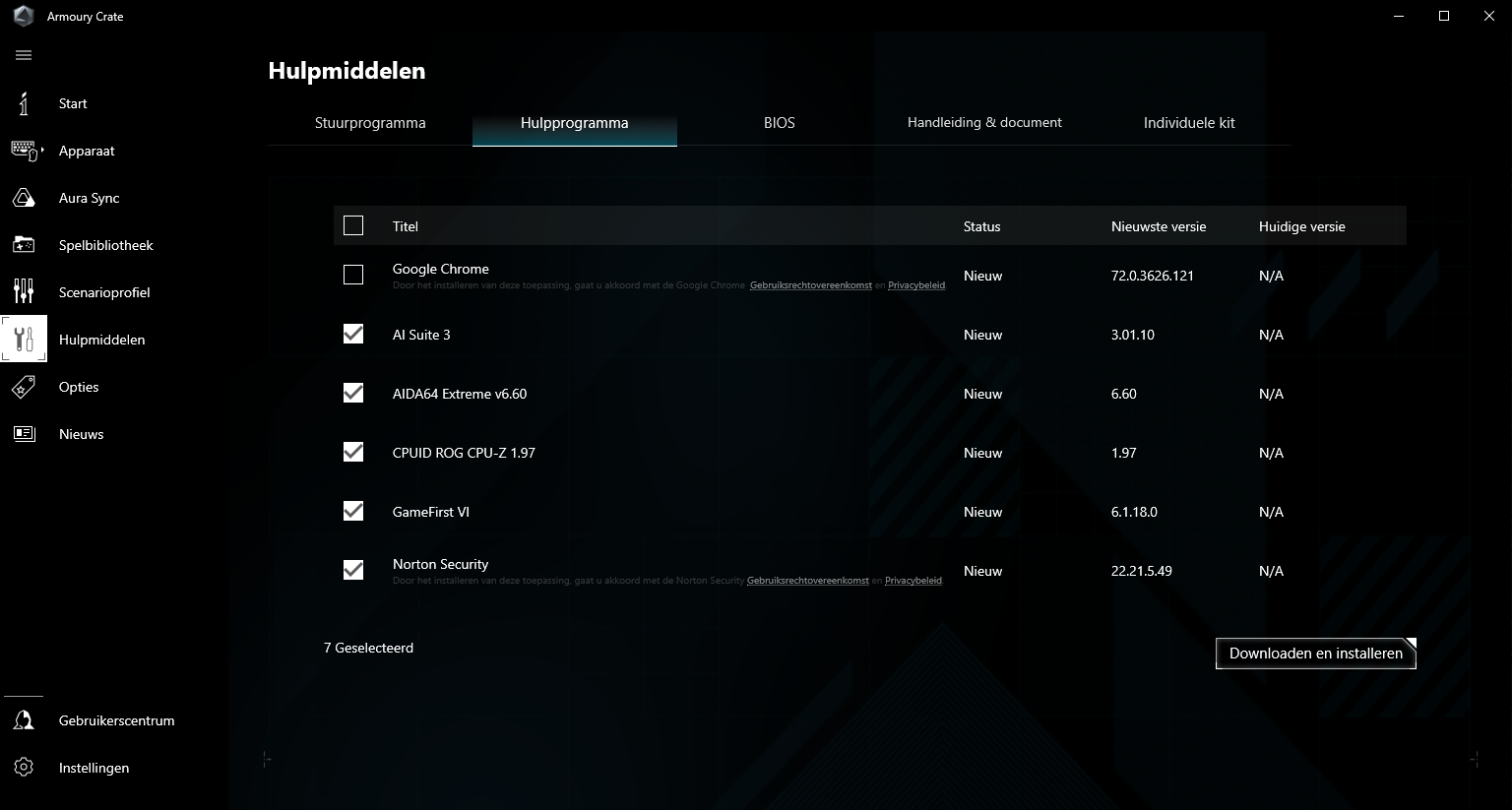The image size is (1512, 810).
Task: Click version 3.01.10 cell
Action: [1133, 335]
